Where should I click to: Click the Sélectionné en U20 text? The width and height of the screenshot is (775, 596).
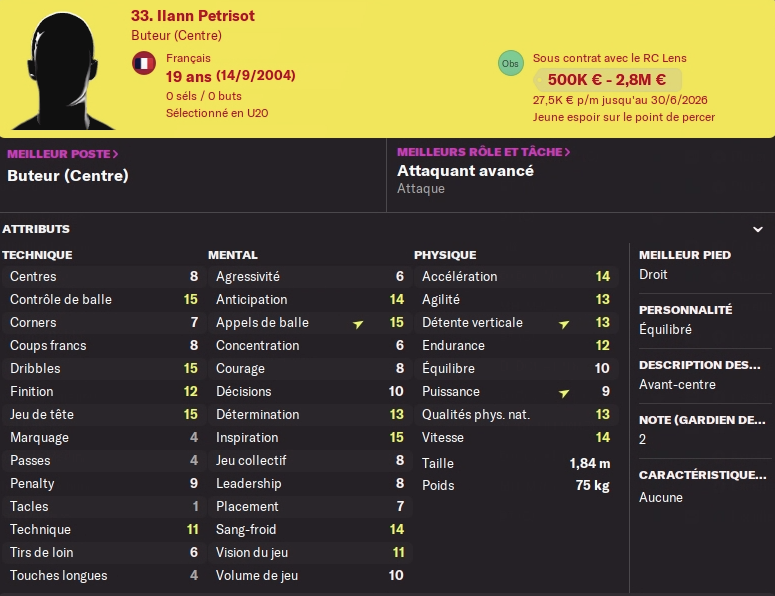click(x=216, y=113)
